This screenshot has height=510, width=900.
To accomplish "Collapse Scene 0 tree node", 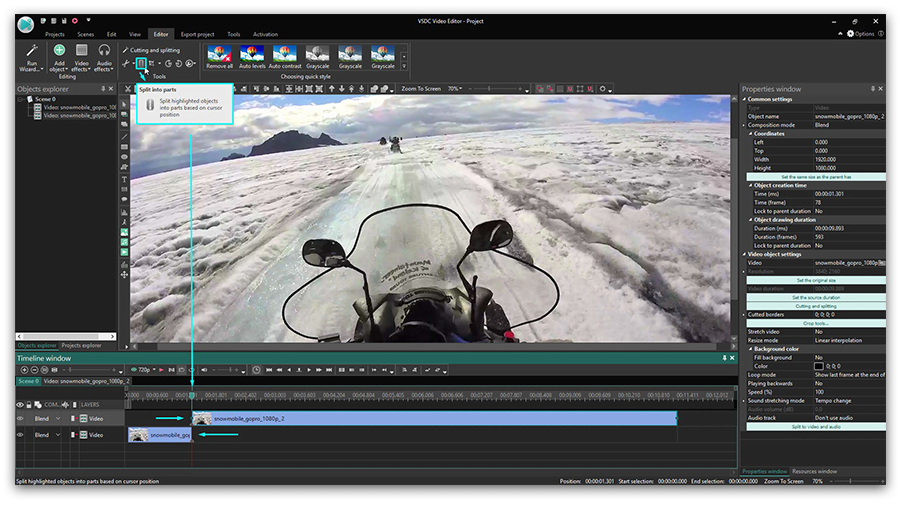I will click(21, 99).
